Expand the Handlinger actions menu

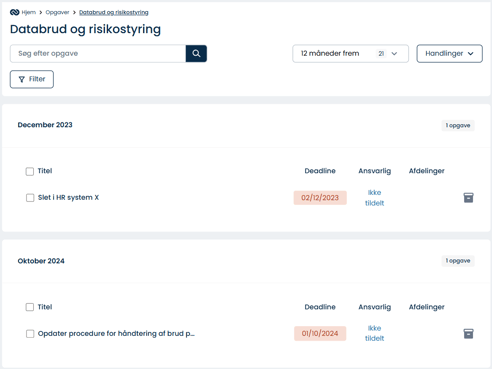pos(449,53)
